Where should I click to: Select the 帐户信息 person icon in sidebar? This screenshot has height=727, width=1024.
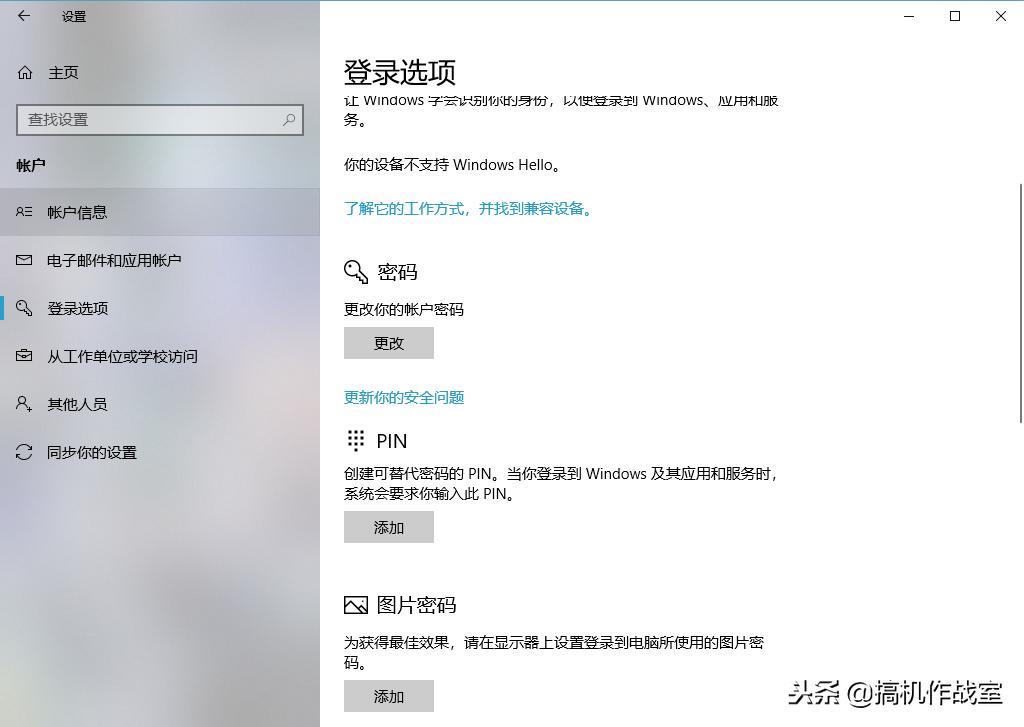coord(25,212)
